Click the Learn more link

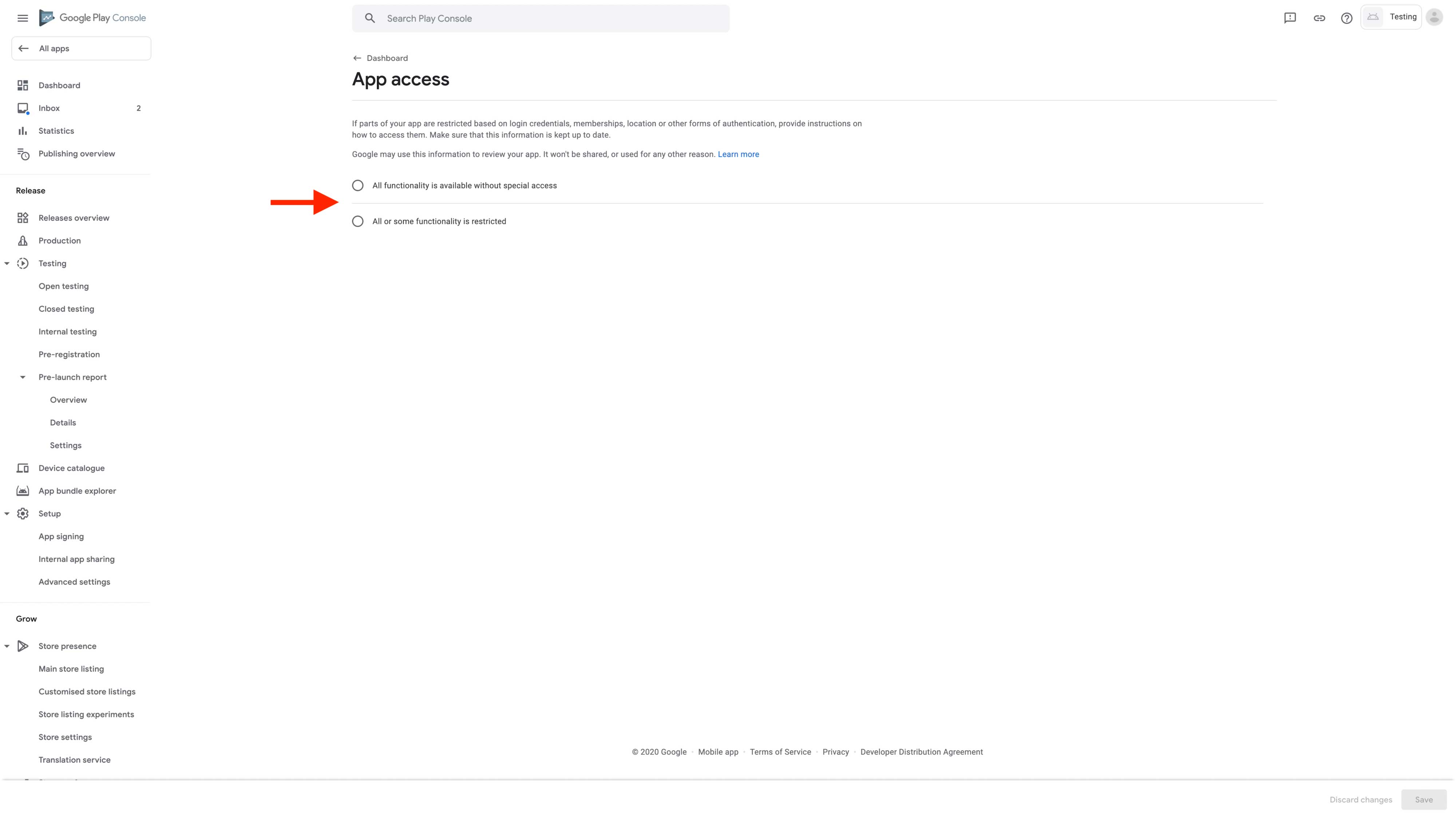[x=738, y=154]
